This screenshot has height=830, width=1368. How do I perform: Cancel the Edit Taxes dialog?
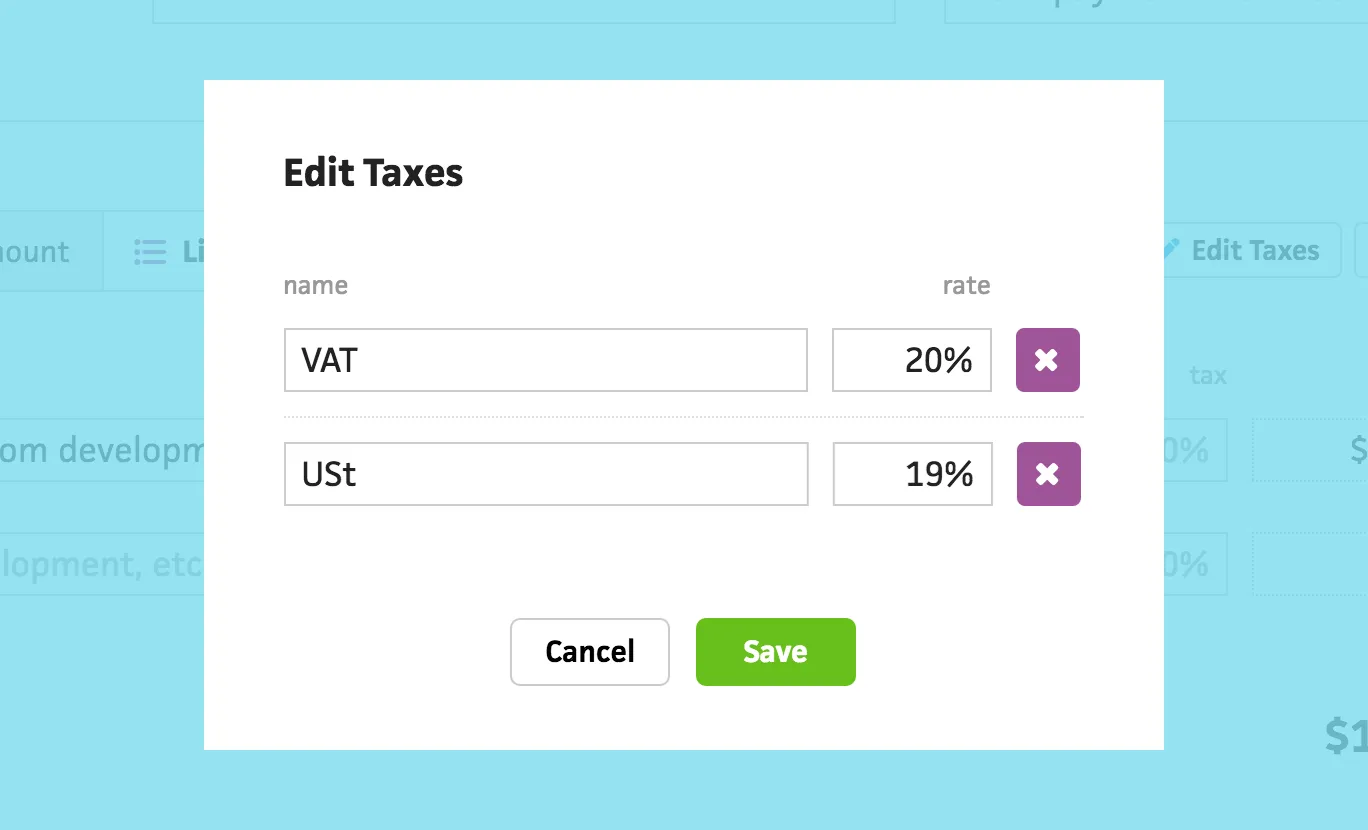(589, 651)
